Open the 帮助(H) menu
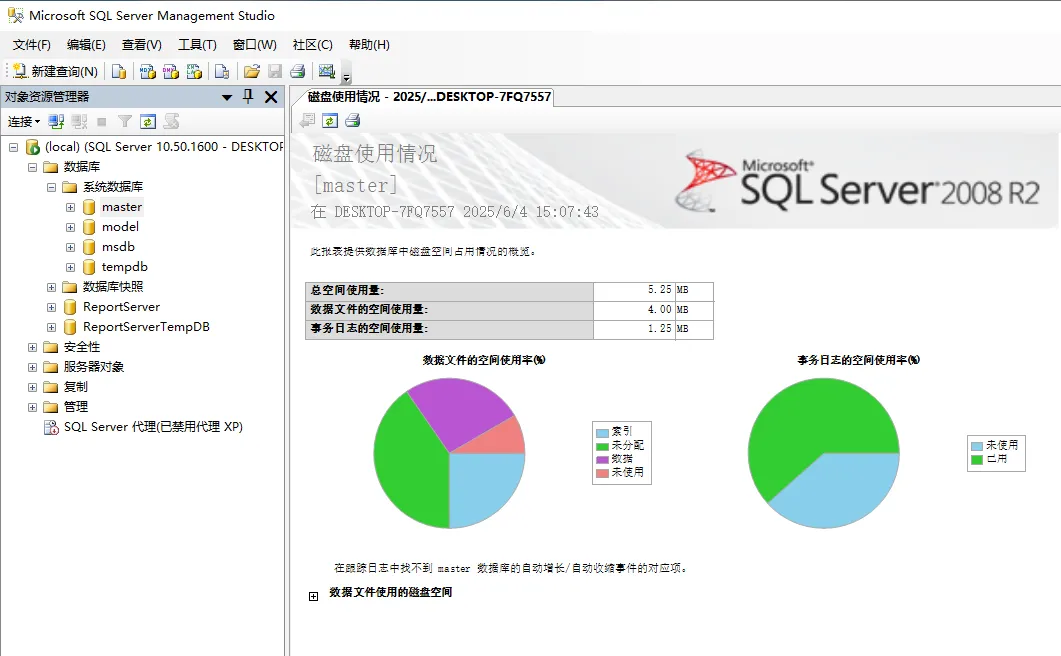The height and width of the screenshot is (656, 1061). (369, 45)
